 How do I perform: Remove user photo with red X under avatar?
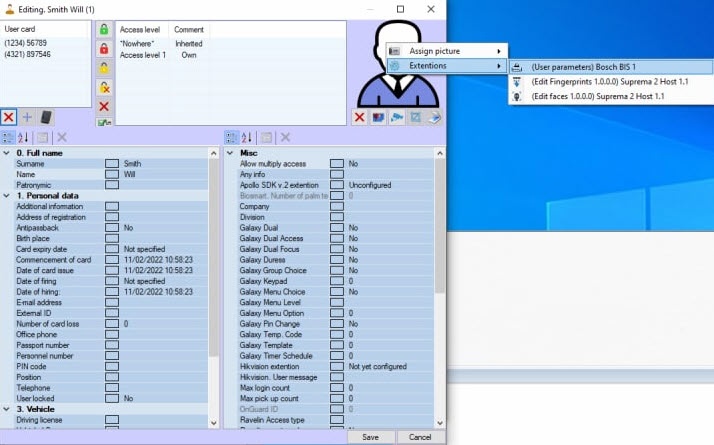(x=359, y=118)
